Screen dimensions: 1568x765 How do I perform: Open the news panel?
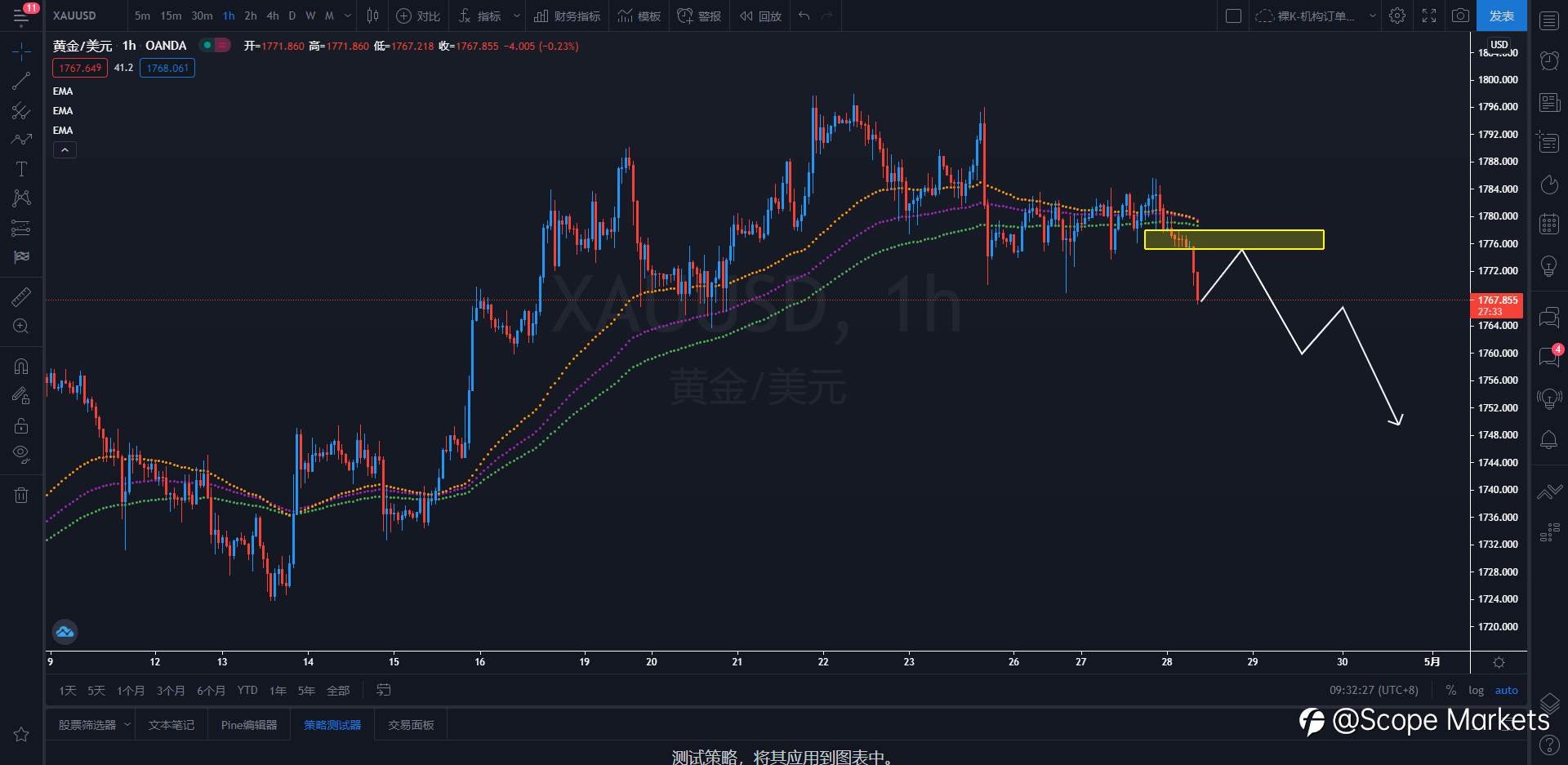point(1549,102)
